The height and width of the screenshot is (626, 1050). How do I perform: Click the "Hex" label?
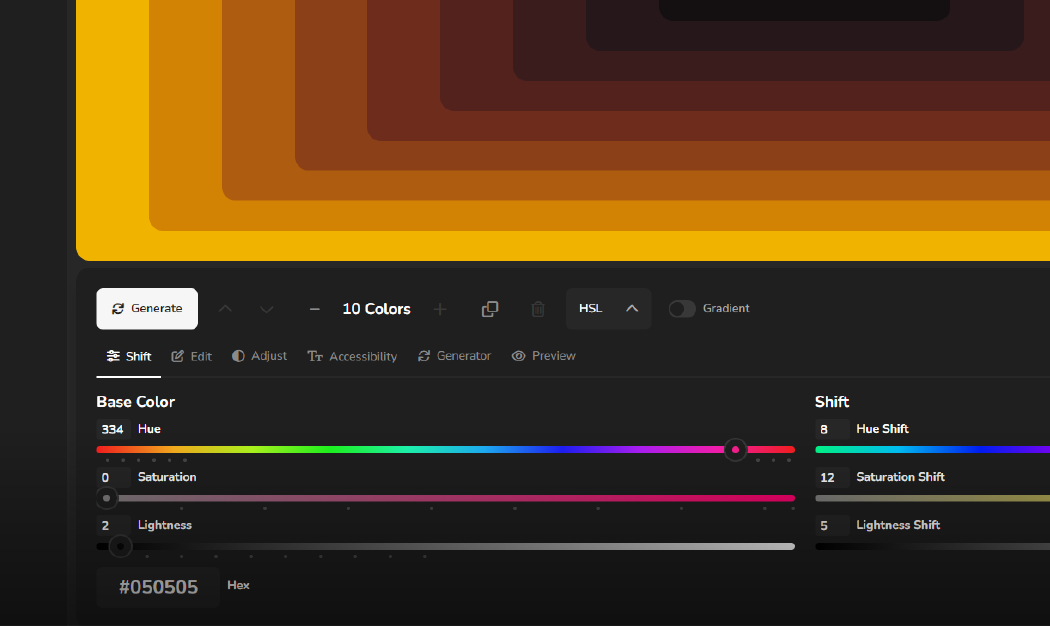pyautogui.click(x=238, y=585)
